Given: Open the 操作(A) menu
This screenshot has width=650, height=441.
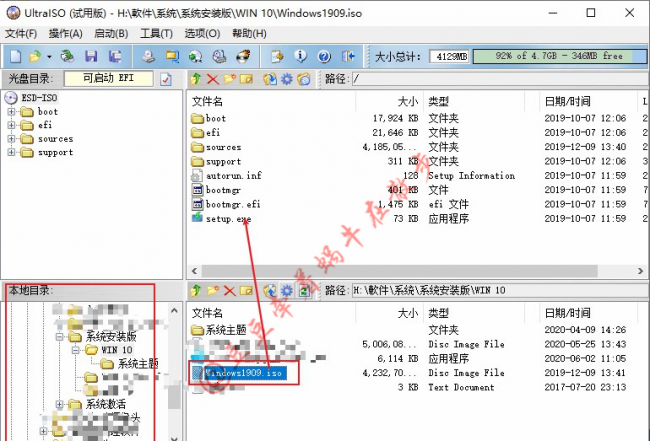Looking at the screenshot, I should pyautogui.click(x=65, y=34).
